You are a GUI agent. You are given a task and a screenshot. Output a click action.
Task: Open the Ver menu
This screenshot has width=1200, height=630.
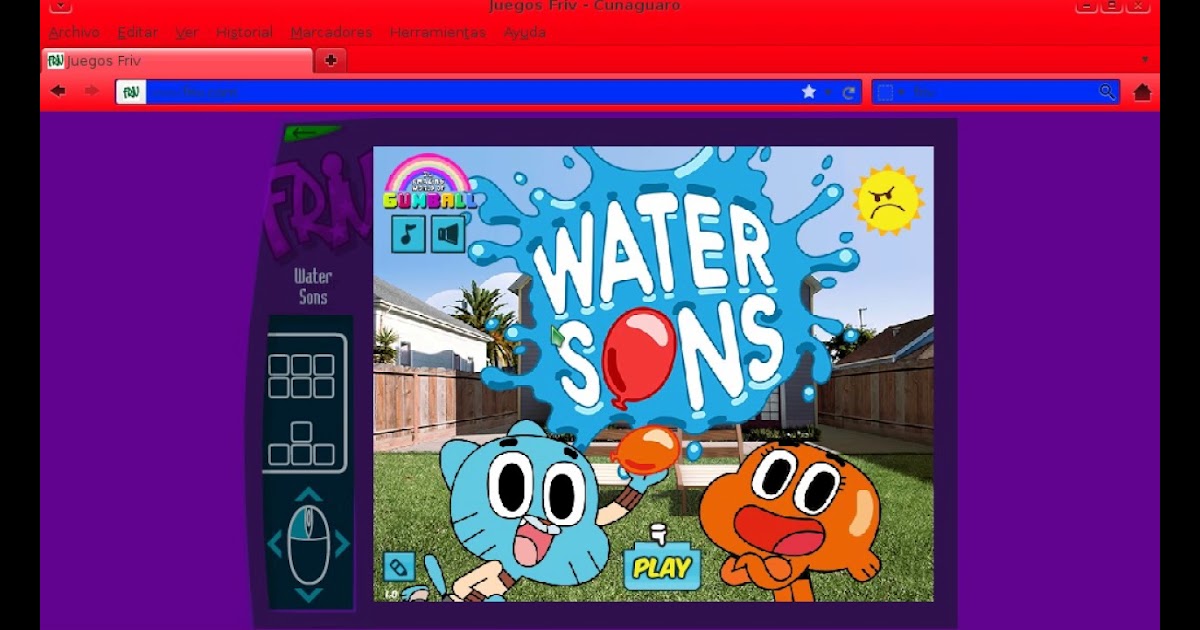[187, 32]
